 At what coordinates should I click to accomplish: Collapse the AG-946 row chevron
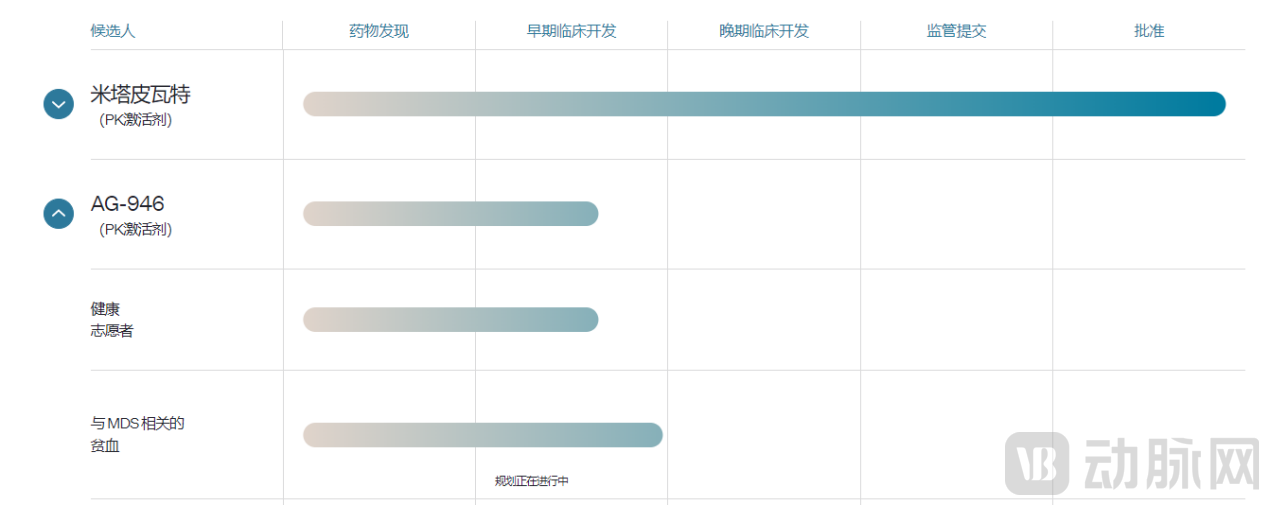(x=59, y=213)
